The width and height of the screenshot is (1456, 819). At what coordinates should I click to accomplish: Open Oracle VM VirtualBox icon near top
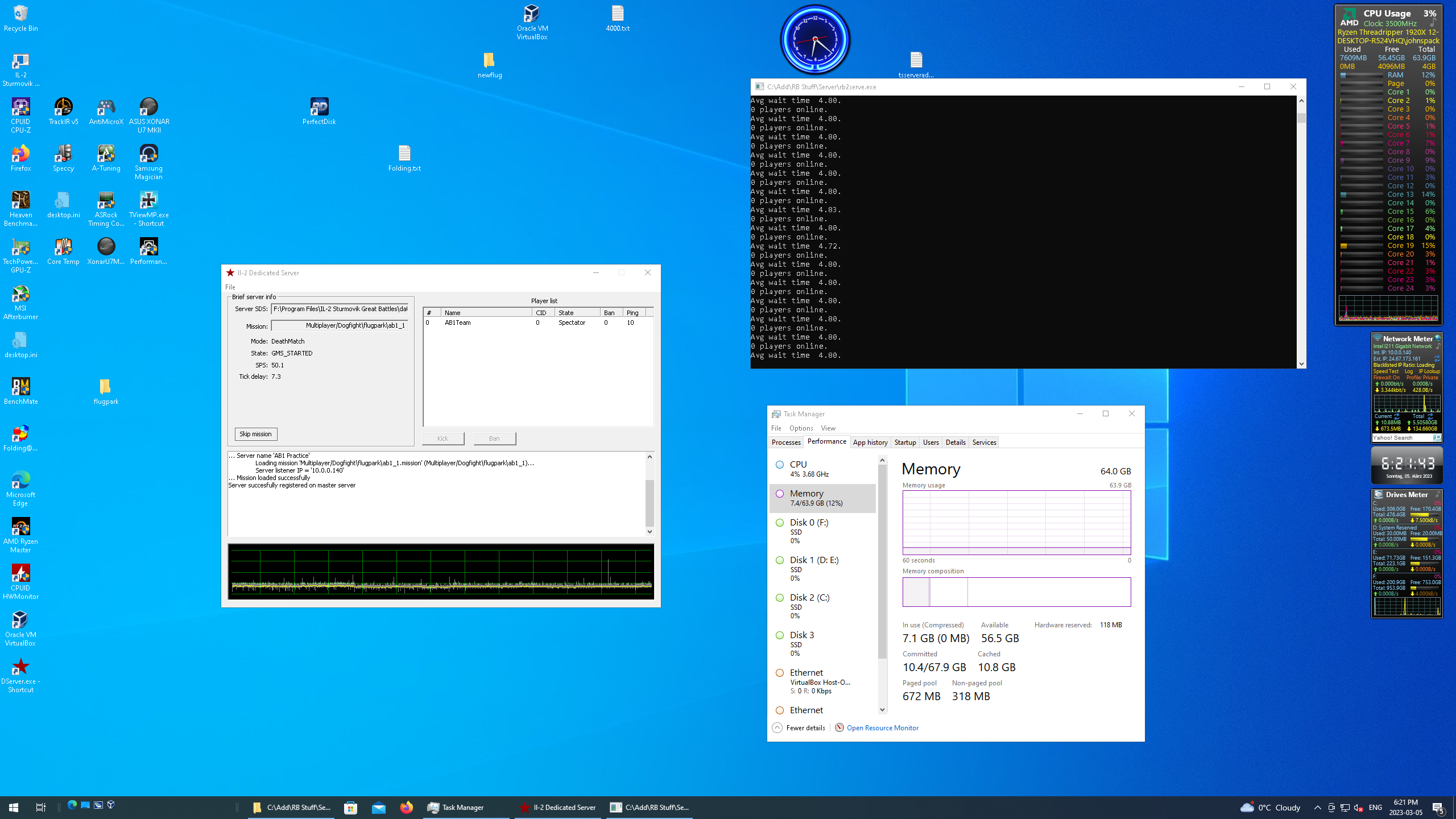tap(532, 22)
